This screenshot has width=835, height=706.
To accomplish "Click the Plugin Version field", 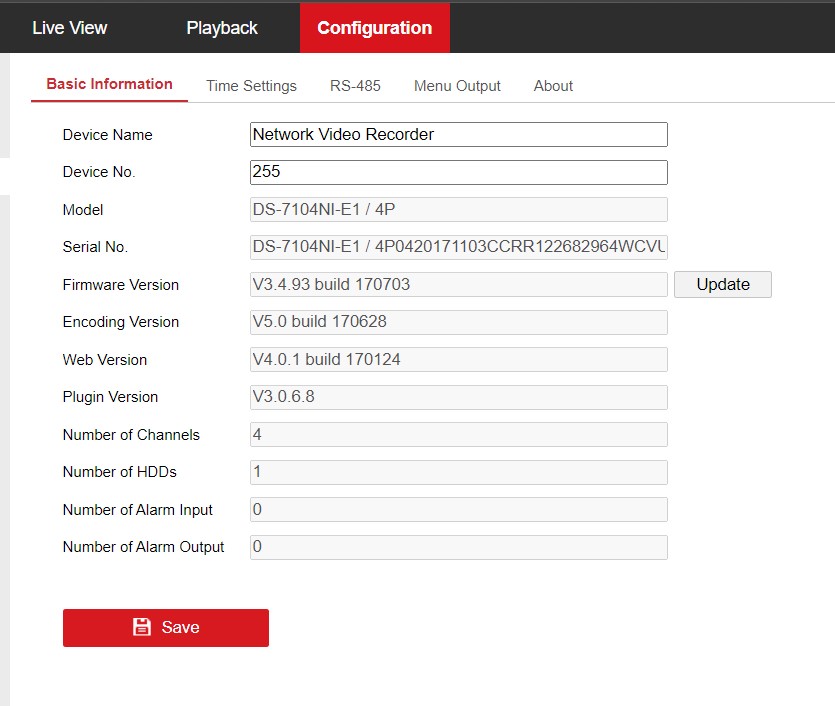I will pos(458,397).
